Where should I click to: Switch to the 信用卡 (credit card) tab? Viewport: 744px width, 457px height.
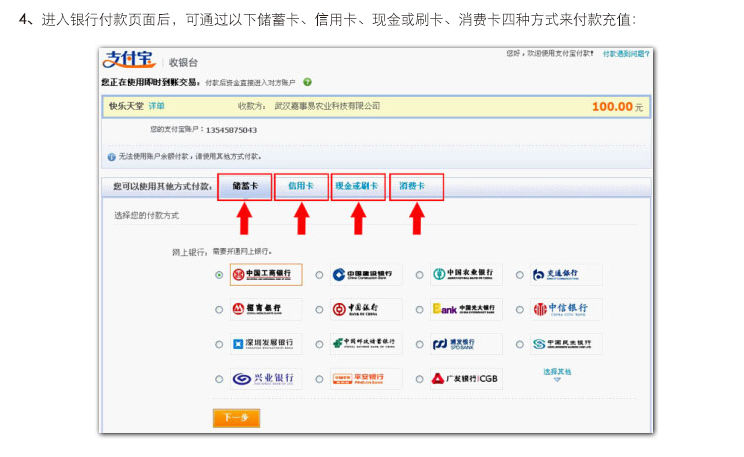pyautogui.click(x=301, y=186)
